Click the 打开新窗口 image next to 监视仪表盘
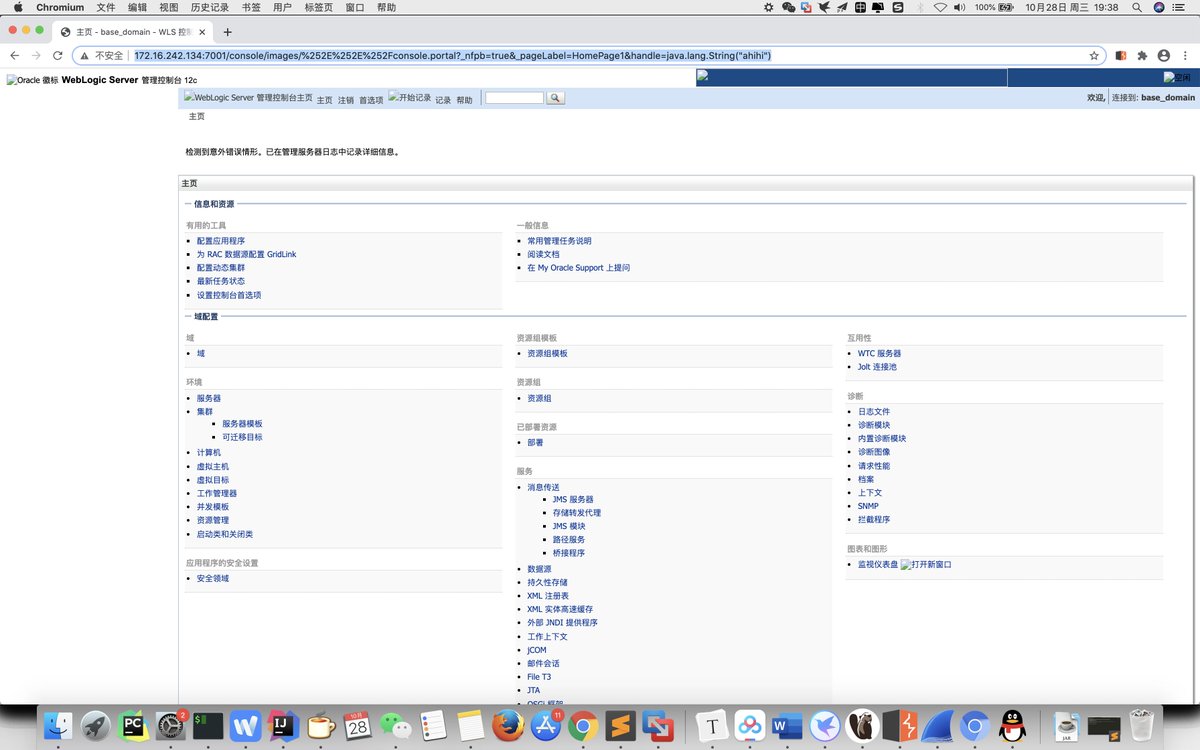The image size is (1200, 750). (x=926, y=565)
